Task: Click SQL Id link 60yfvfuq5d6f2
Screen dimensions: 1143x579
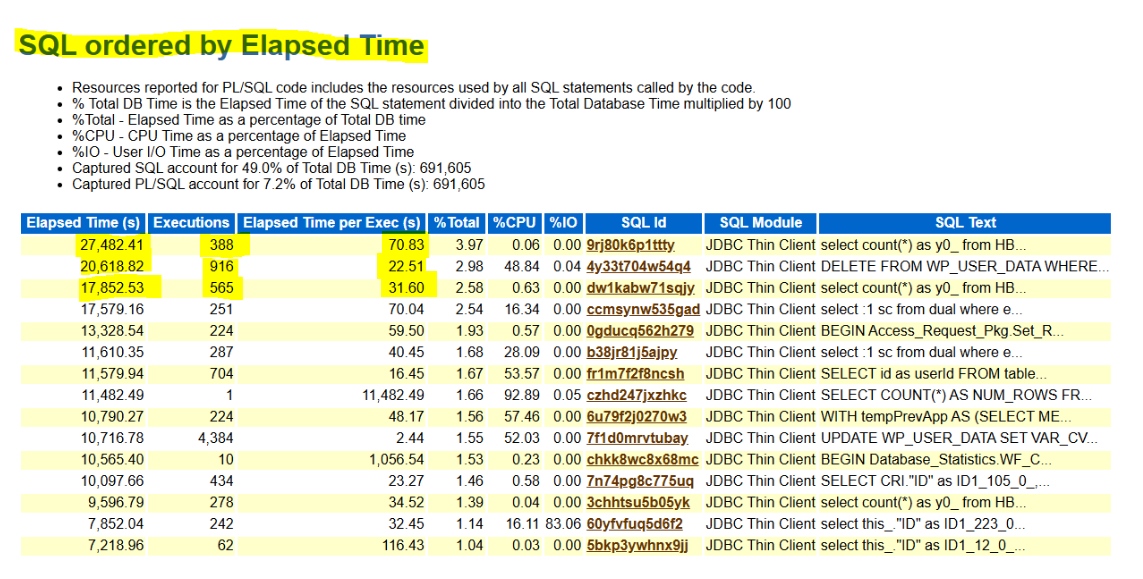Action: 634,524
